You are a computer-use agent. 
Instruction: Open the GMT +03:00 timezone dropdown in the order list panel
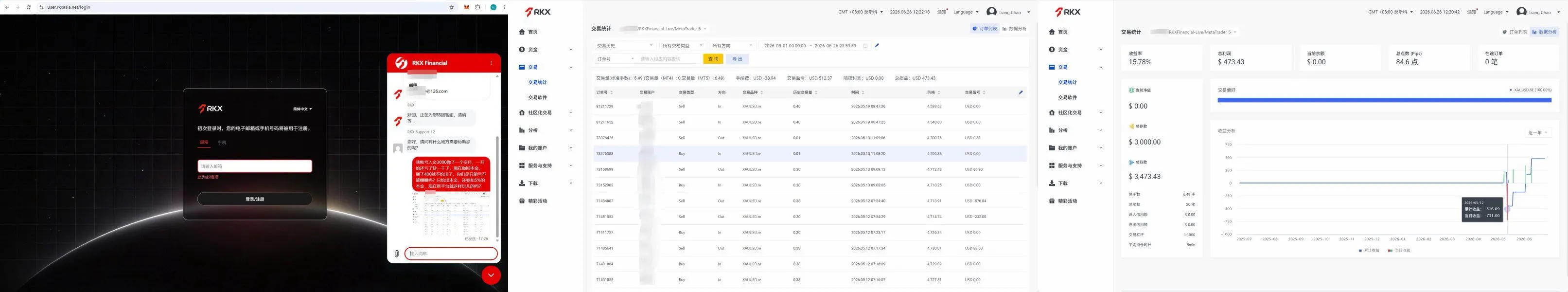pyautogui.click(x=861, y=12)
